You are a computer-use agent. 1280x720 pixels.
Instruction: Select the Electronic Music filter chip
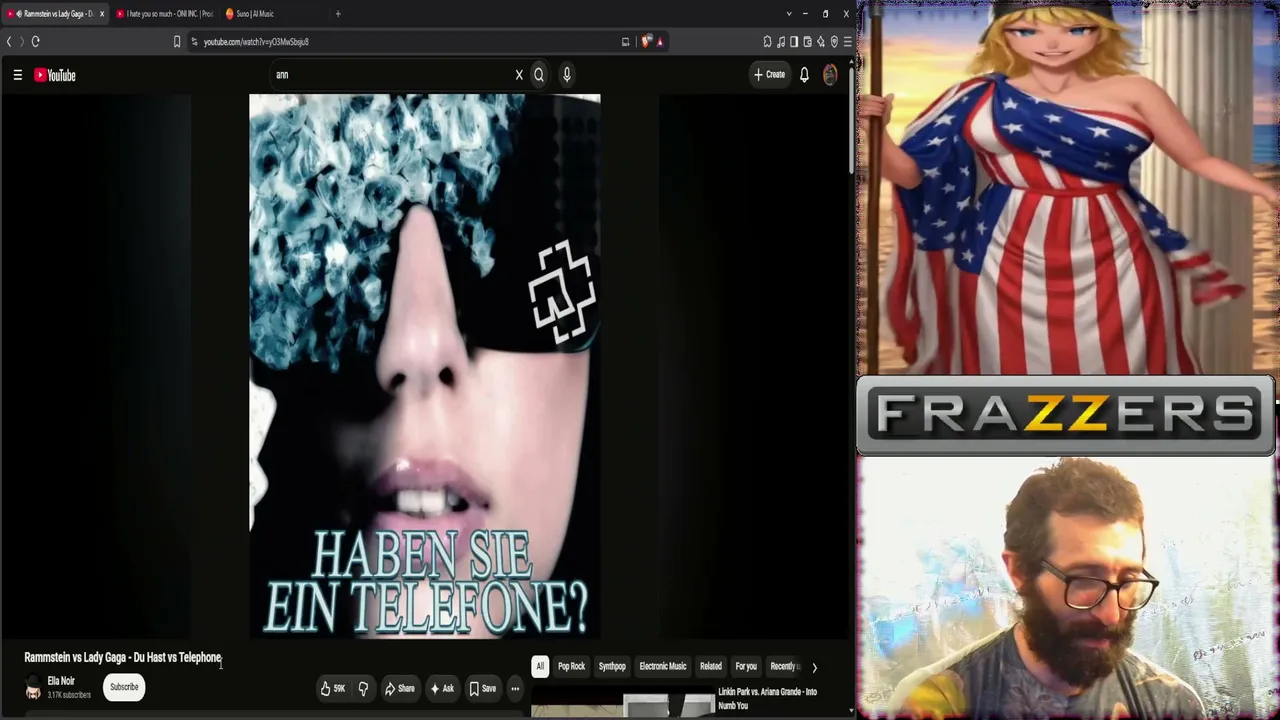pyautogui.click(x=663, y=666)
